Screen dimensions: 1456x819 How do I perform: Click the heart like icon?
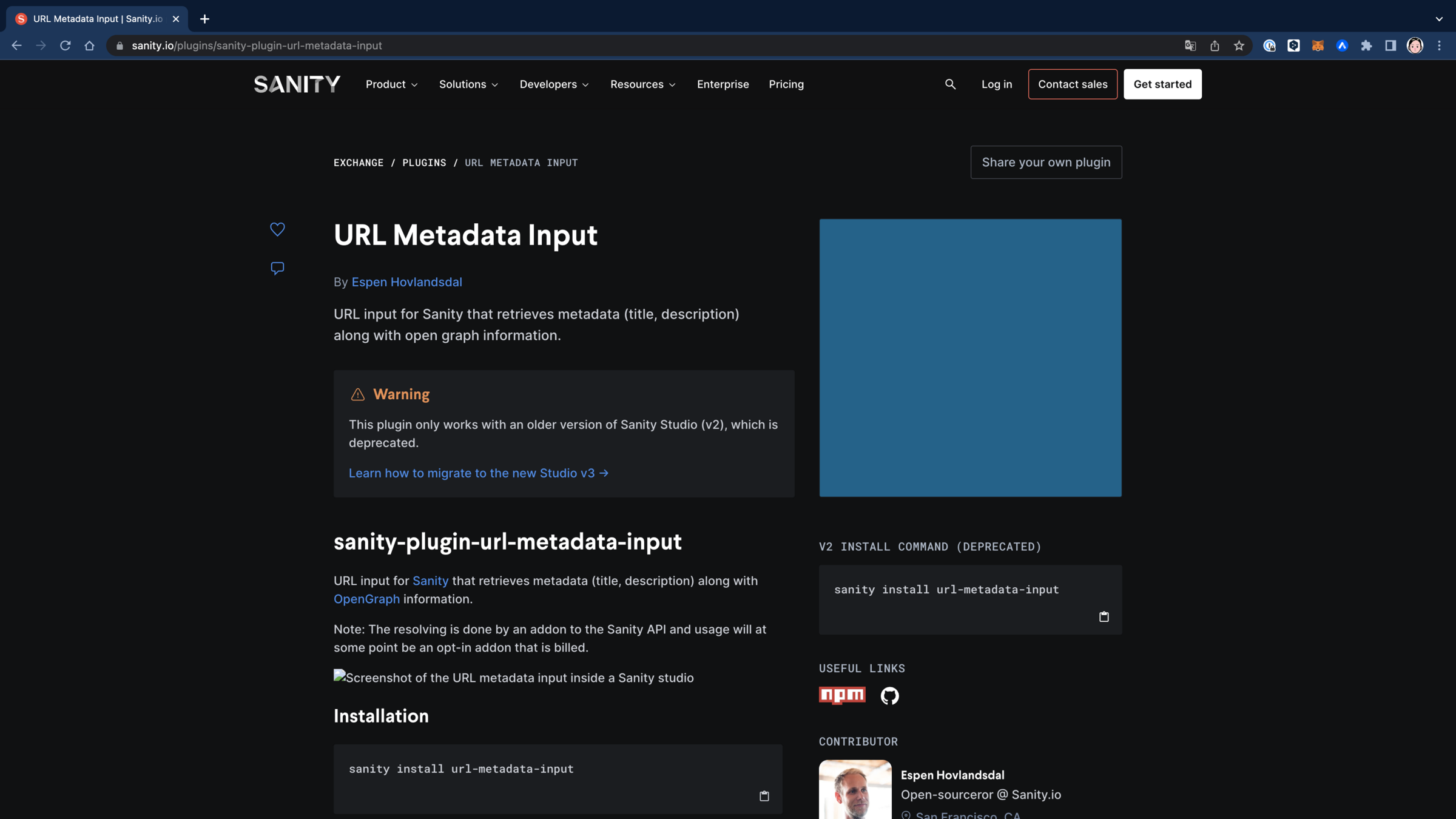(x=277, y=229)
